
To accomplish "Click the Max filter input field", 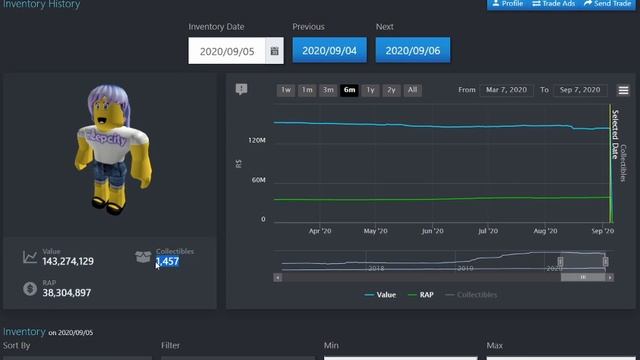I will (561, 358).
